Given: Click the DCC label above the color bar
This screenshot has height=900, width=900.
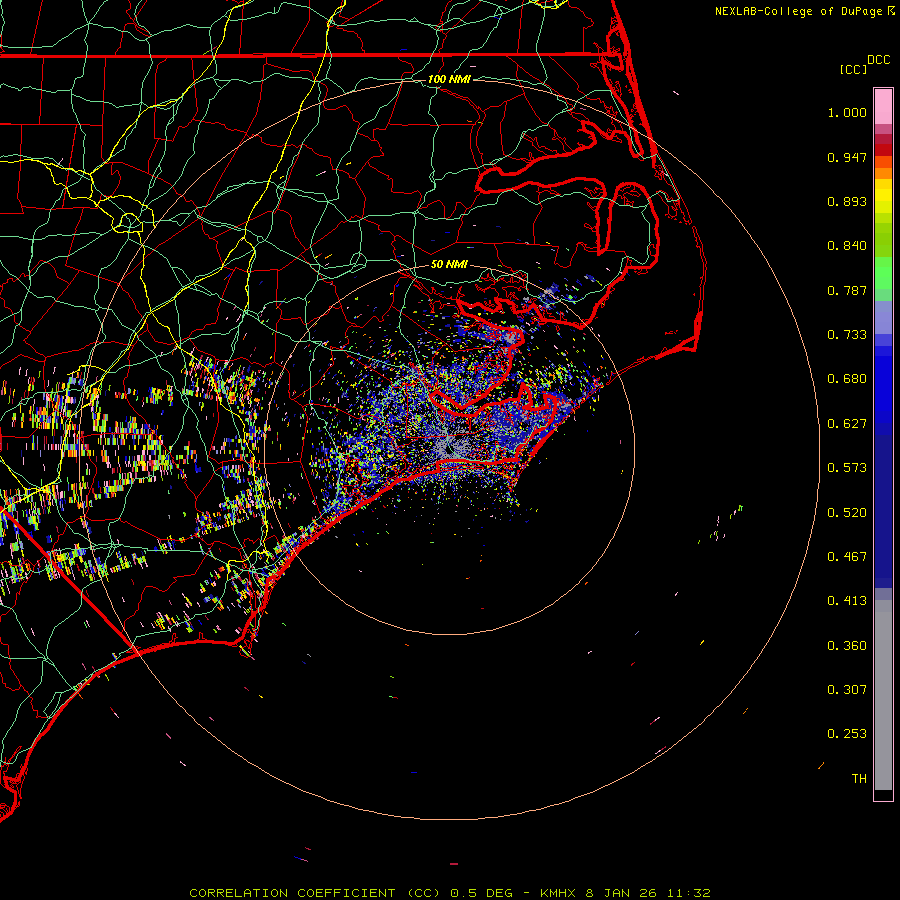Looking at the screenshot, I should (x=878, y=59).
